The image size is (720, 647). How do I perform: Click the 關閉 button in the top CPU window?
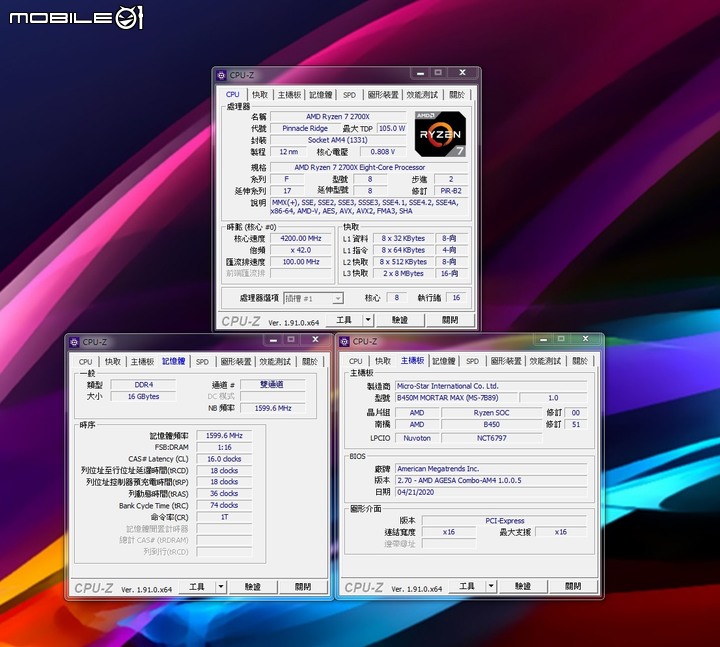pyautogui.click(x=450, y=320)
